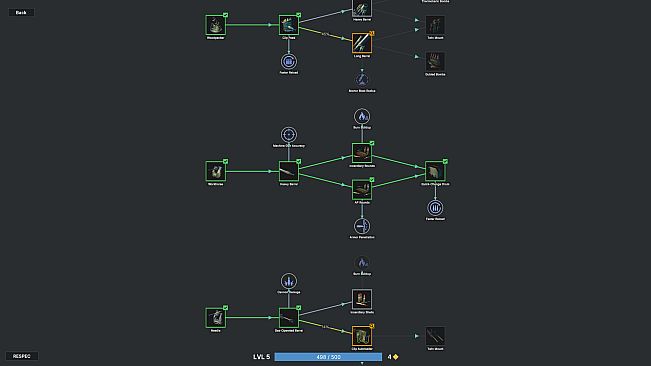
Task: Select the Guided Bombs node
Action: (435, 61)
